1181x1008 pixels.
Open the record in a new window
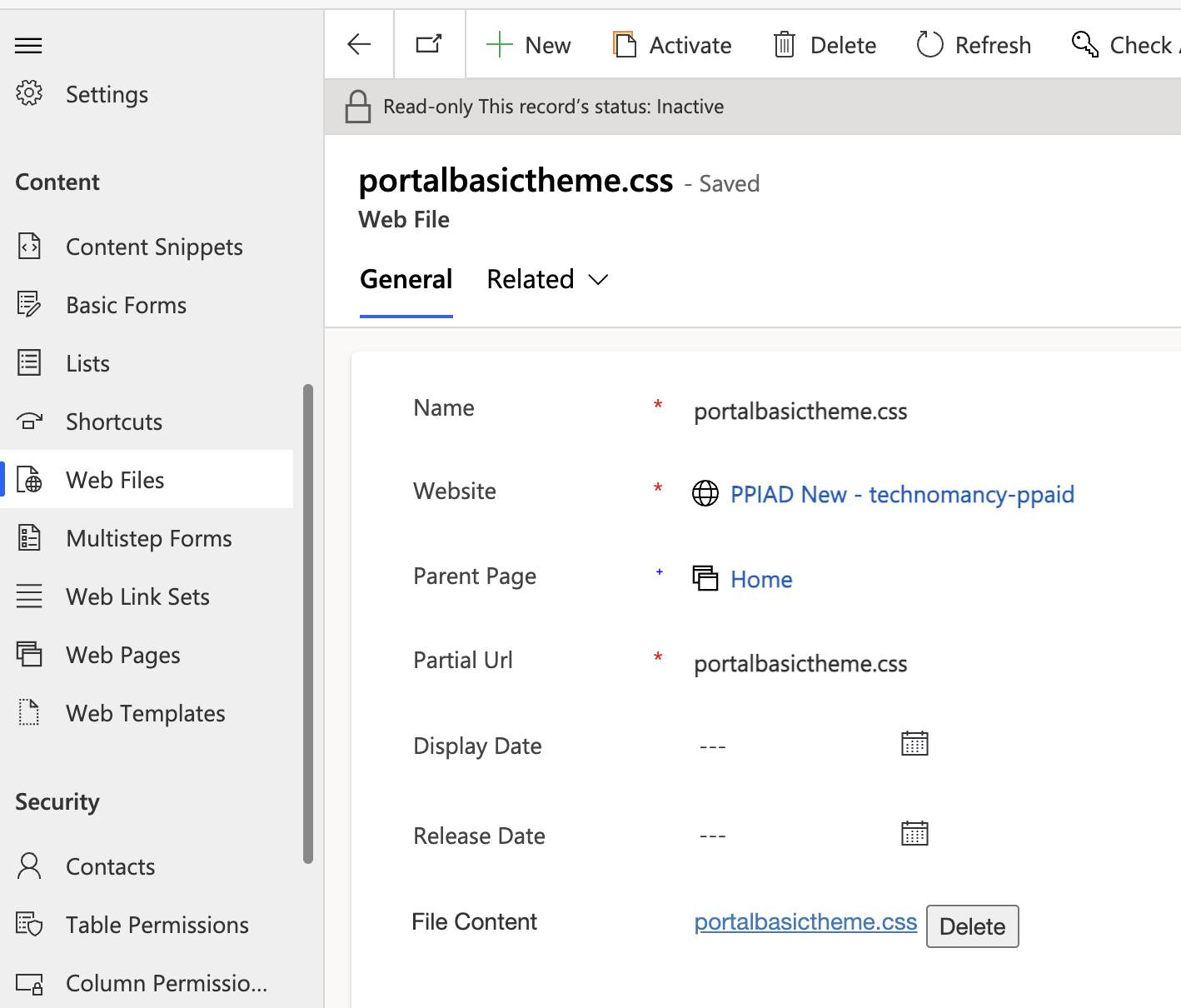click(429, 44)
